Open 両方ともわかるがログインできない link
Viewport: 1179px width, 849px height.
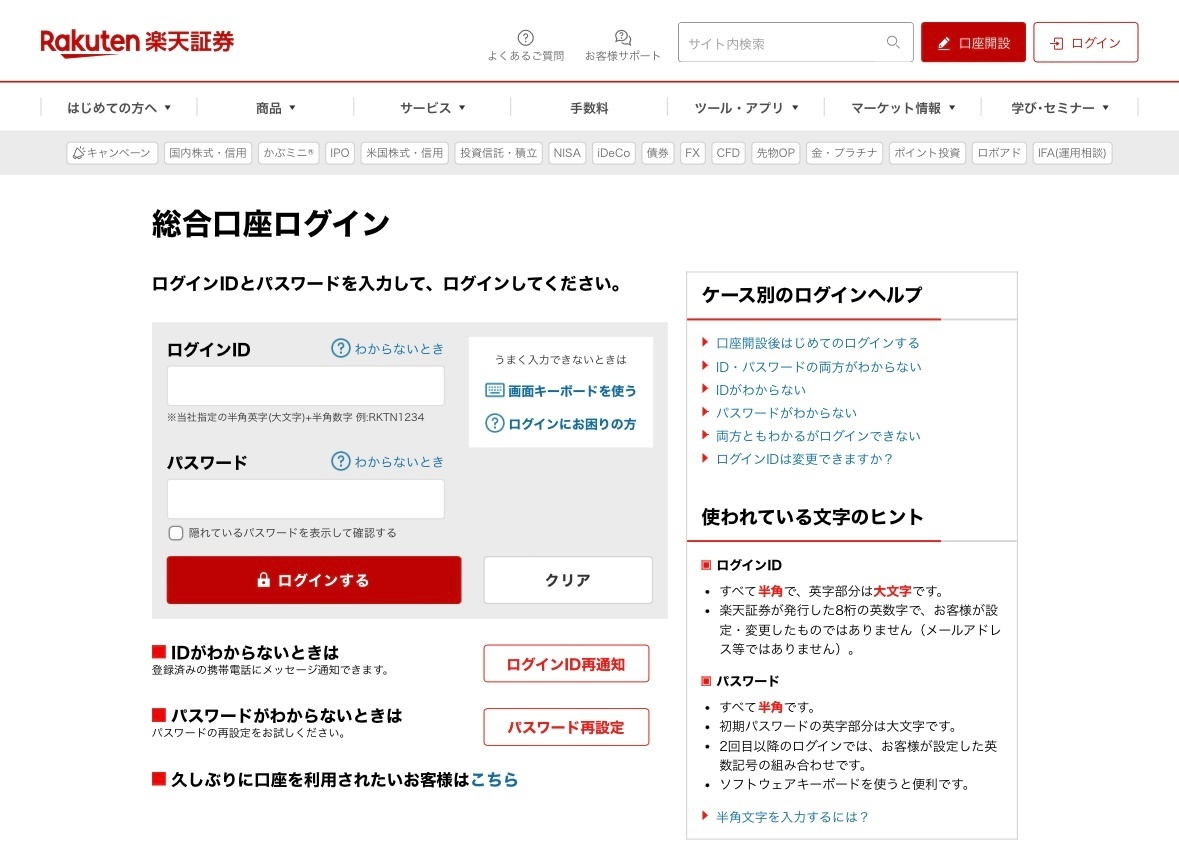pyautogui.click(x=817, y=436)
